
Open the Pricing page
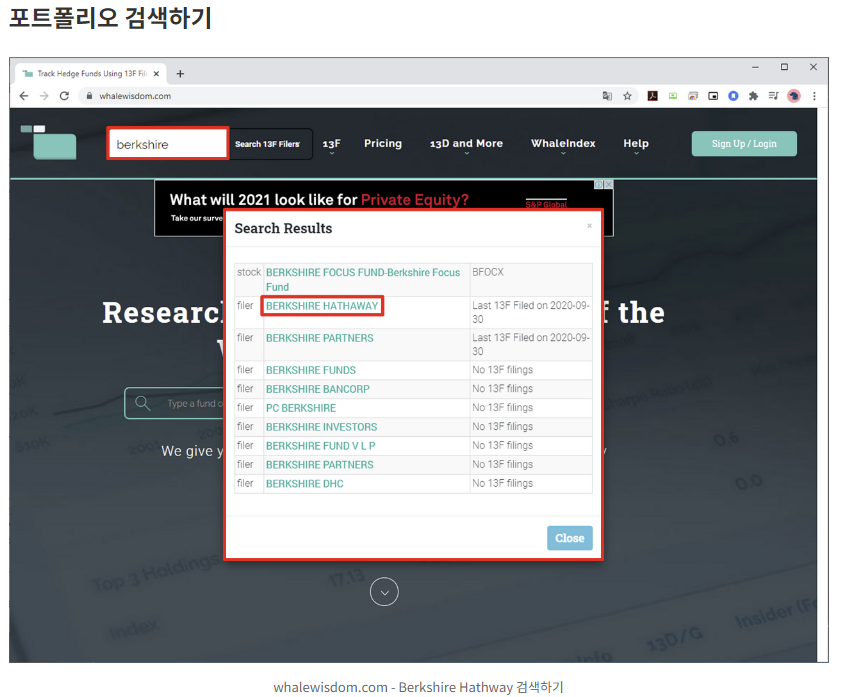tap(383, 144)
